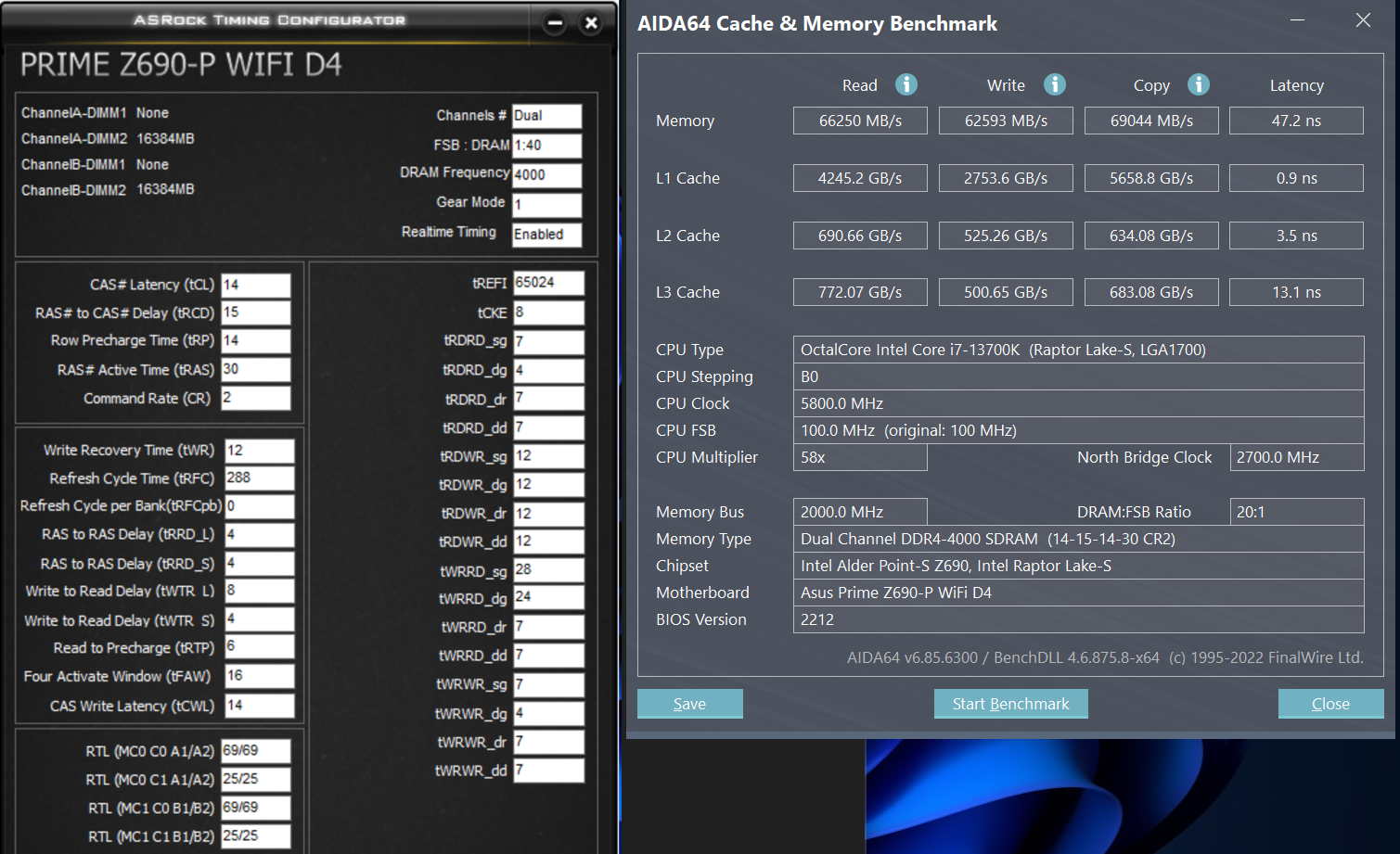The height and width of the screenshot is (854, 1400).
Task: Select the RTL (MC1 C1 B1/B2) field
Action: pos(256,836)
